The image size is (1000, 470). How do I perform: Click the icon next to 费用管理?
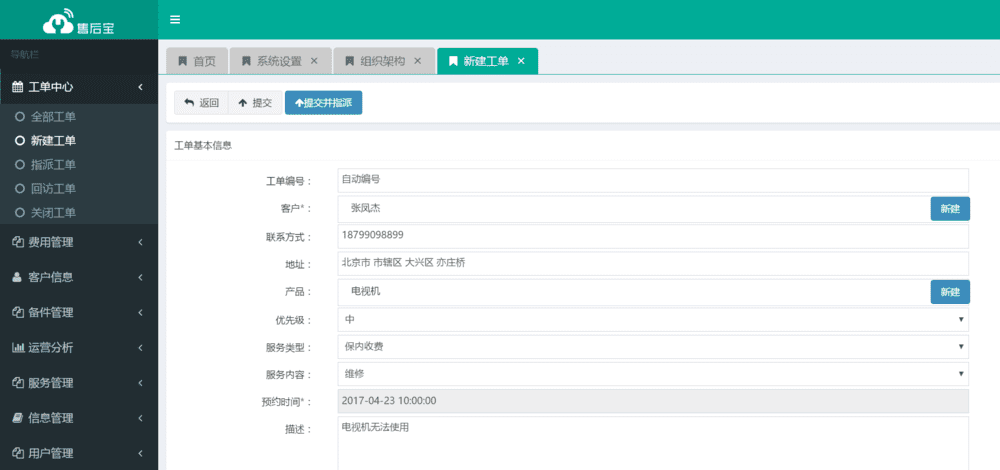[x=18, y=242]
